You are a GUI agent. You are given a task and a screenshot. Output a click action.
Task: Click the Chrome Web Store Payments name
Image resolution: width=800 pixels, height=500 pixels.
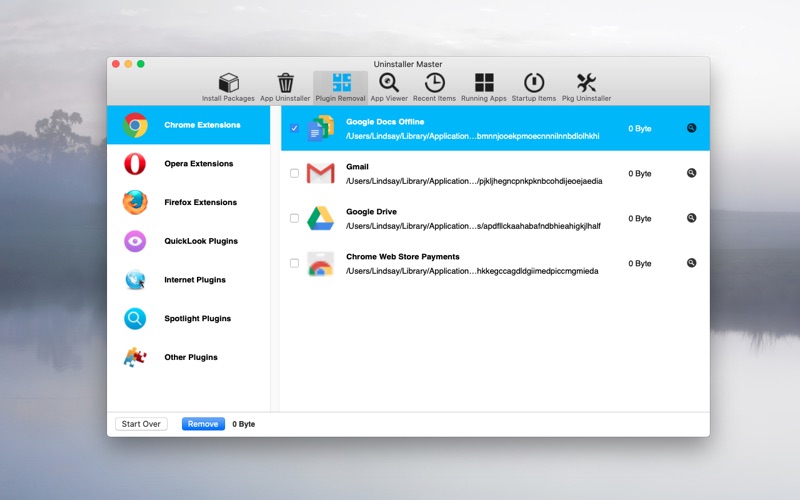(403, 257)
